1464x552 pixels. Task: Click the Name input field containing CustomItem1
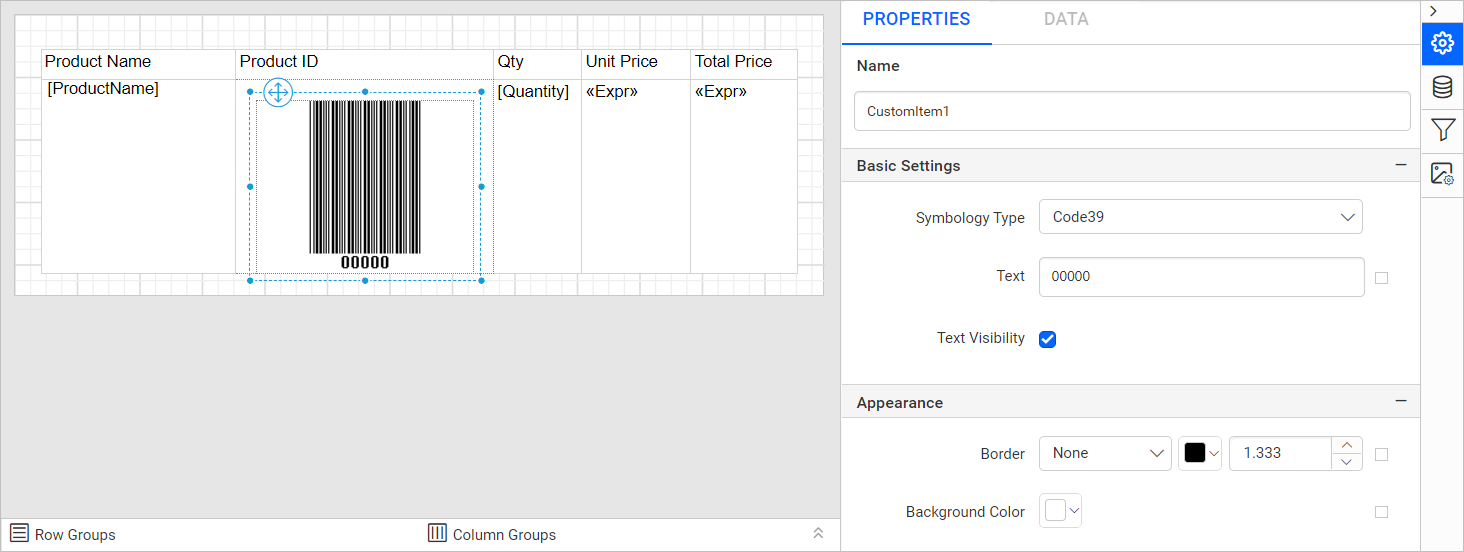[1131, 112]
